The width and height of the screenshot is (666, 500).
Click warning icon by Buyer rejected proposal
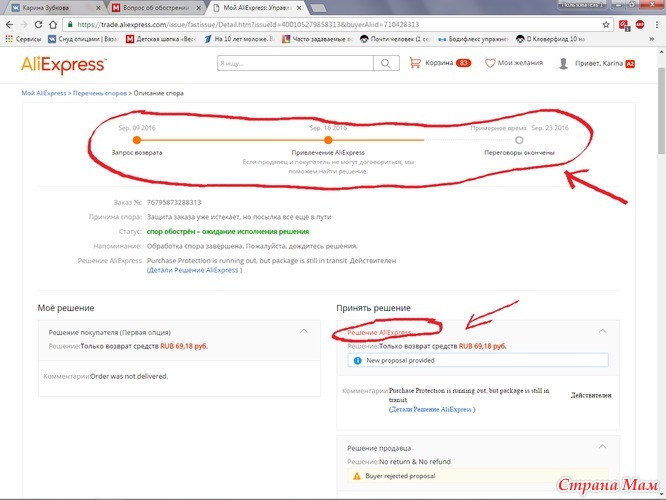[x=357, y=476]
